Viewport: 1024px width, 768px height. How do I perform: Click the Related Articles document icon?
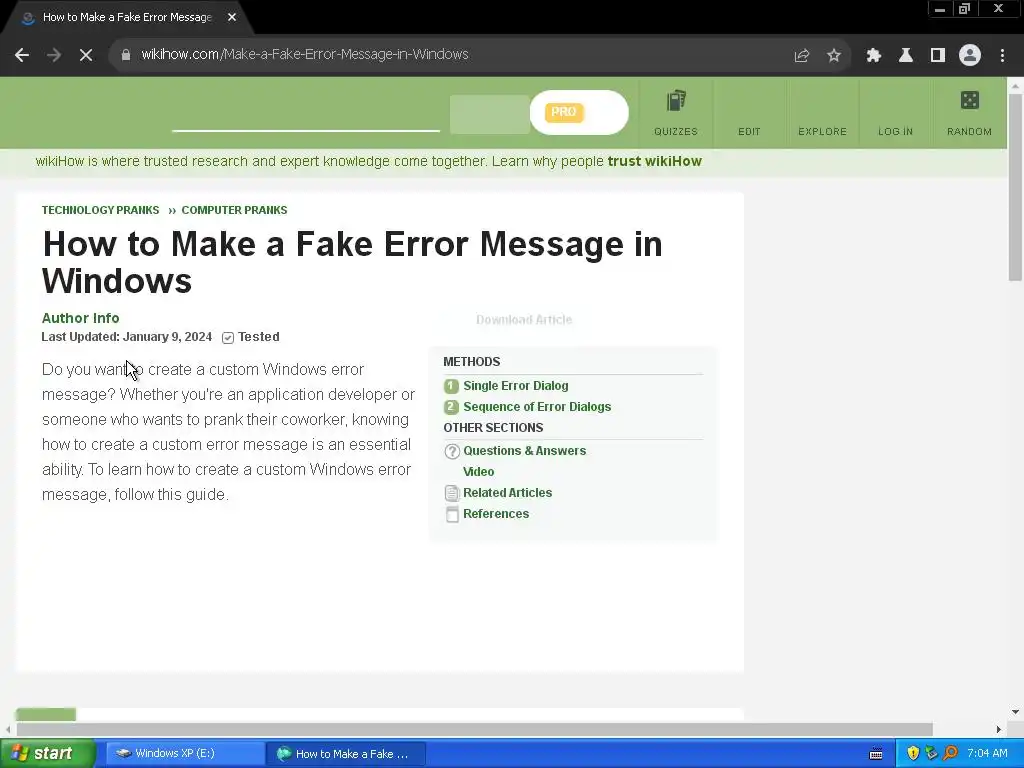452,493
